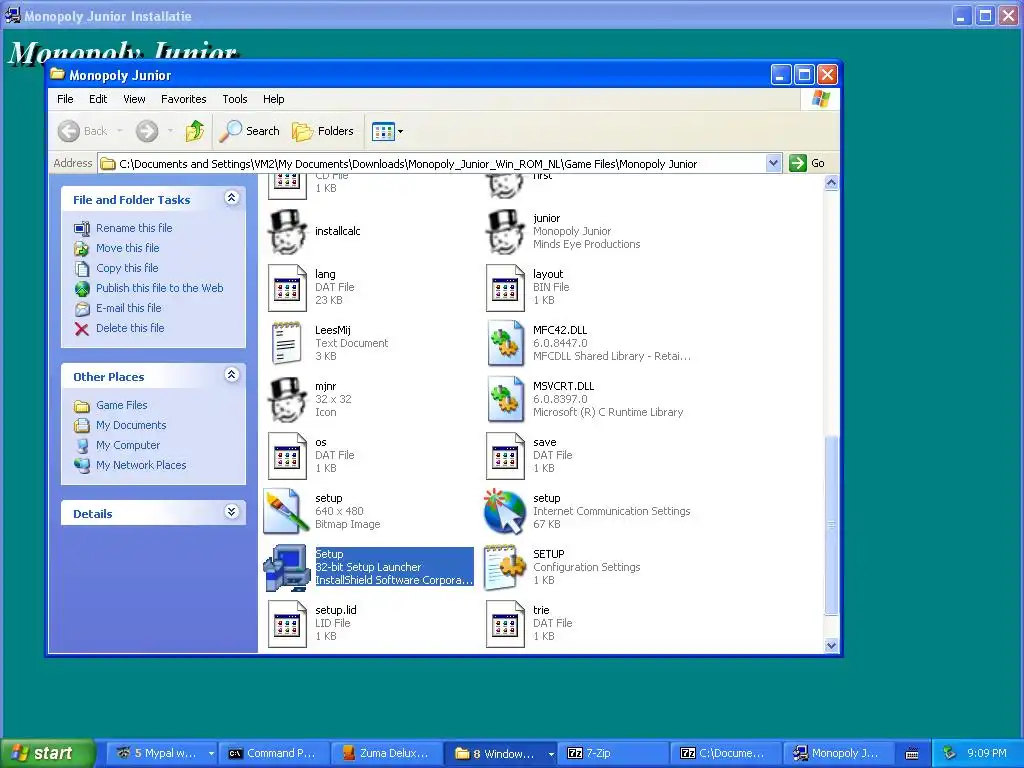Open the File menu
Screen dimensions: 1024x768
(x=65, y=99)
